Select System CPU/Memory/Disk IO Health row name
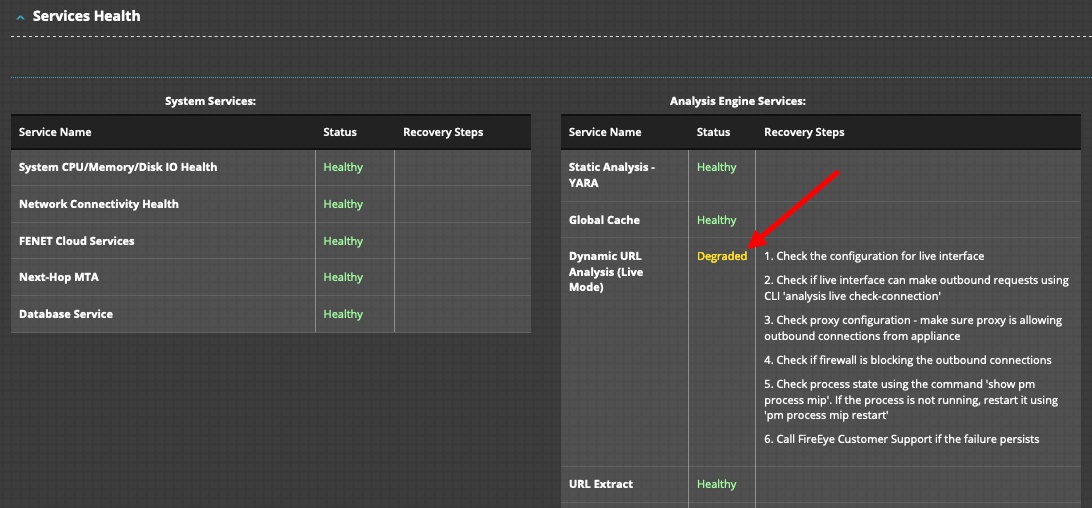Image resolution: width=1092 pixels, height=508 pixels. click(118, 167)
